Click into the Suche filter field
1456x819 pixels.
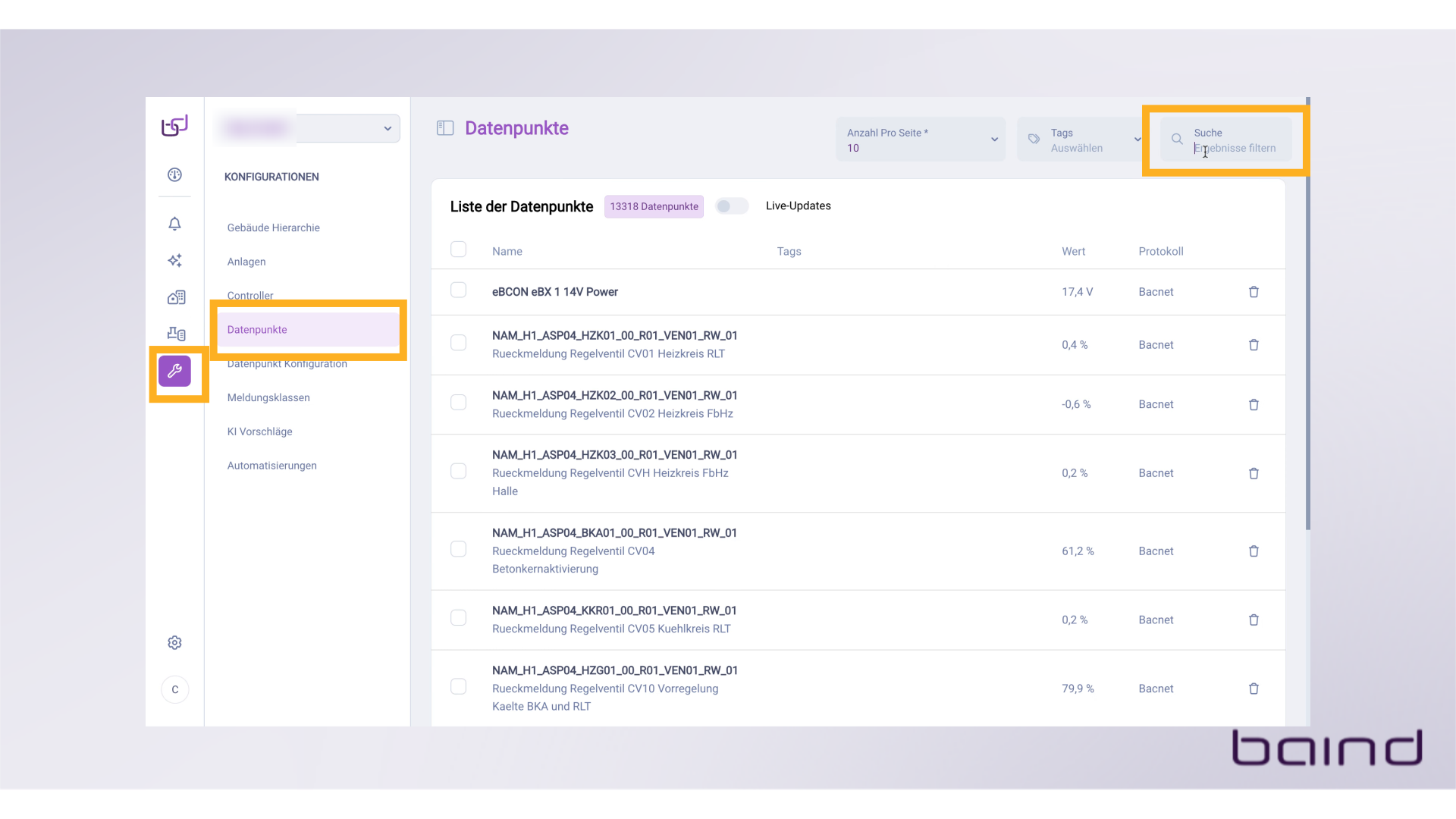pos(1236,148)
